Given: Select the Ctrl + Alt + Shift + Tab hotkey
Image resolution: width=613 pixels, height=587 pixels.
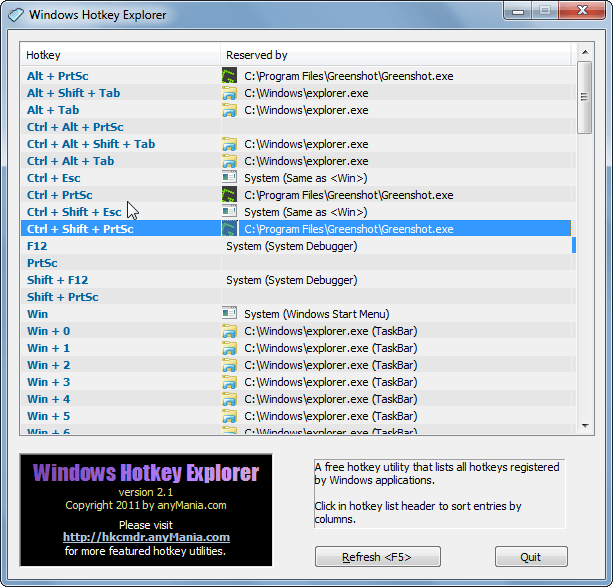Looking at the screenshot, I should point(91,144).
